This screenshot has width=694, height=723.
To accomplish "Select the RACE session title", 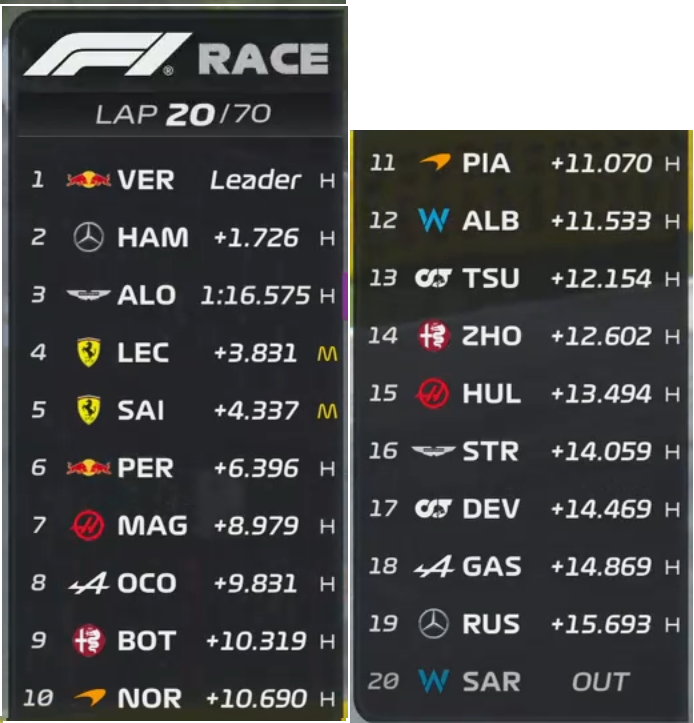I will pos(263,59).
